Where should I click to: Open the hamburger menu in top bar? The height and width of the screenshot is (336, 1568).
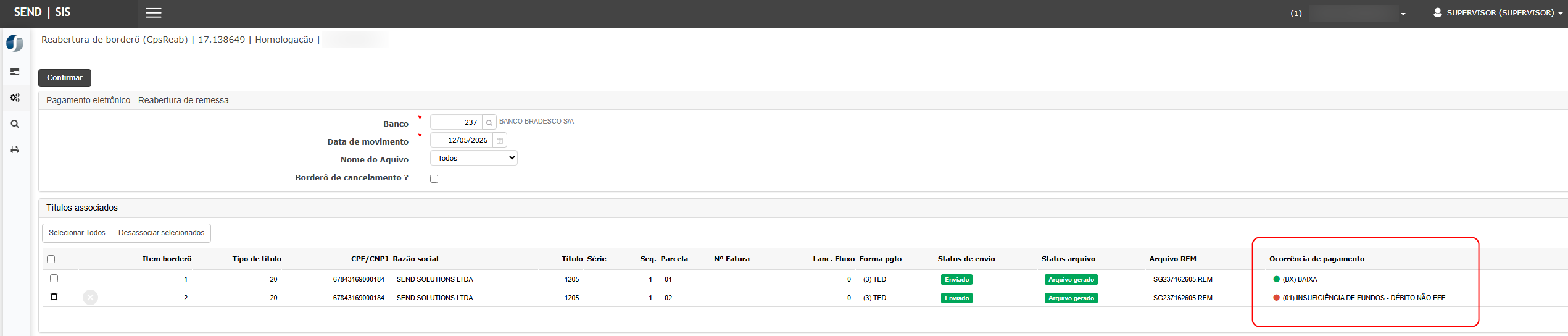(x=153, y=12)
